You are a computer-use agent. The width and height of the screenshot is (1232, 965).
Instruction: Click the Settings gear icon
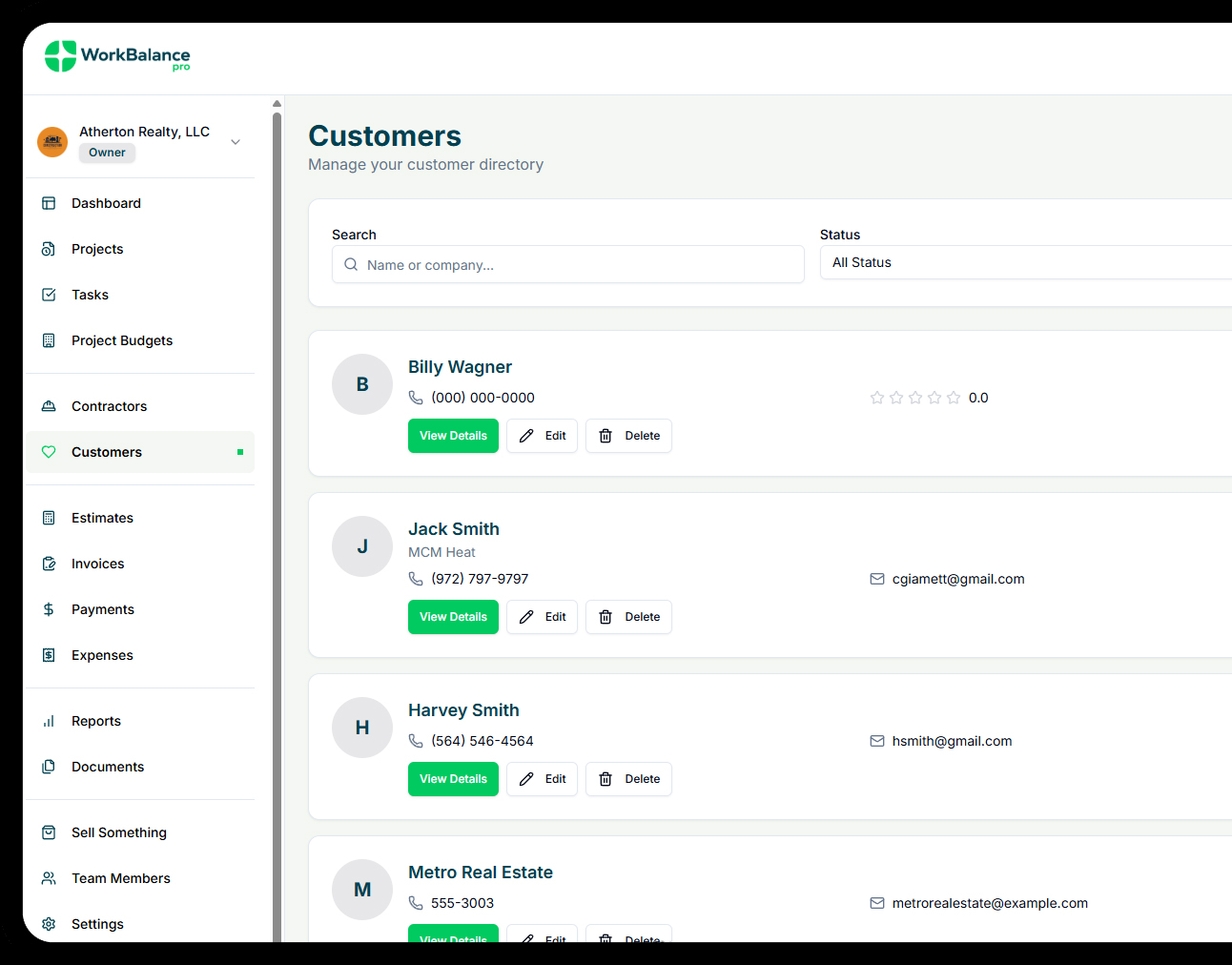[49, 924]
